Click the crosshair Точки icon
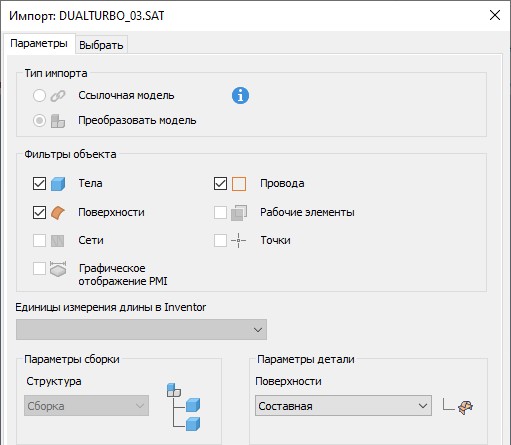Viewport: 511px width, 445px height. tap(239, 240)
